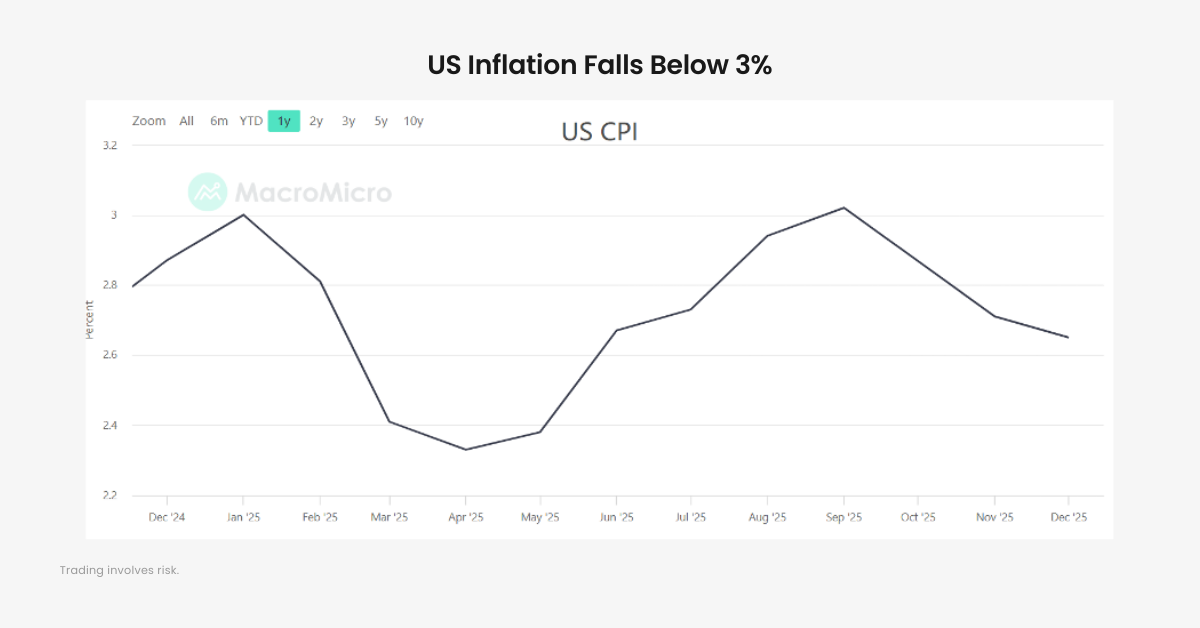Click the "Dec '25" axis label

point(1069,517)
